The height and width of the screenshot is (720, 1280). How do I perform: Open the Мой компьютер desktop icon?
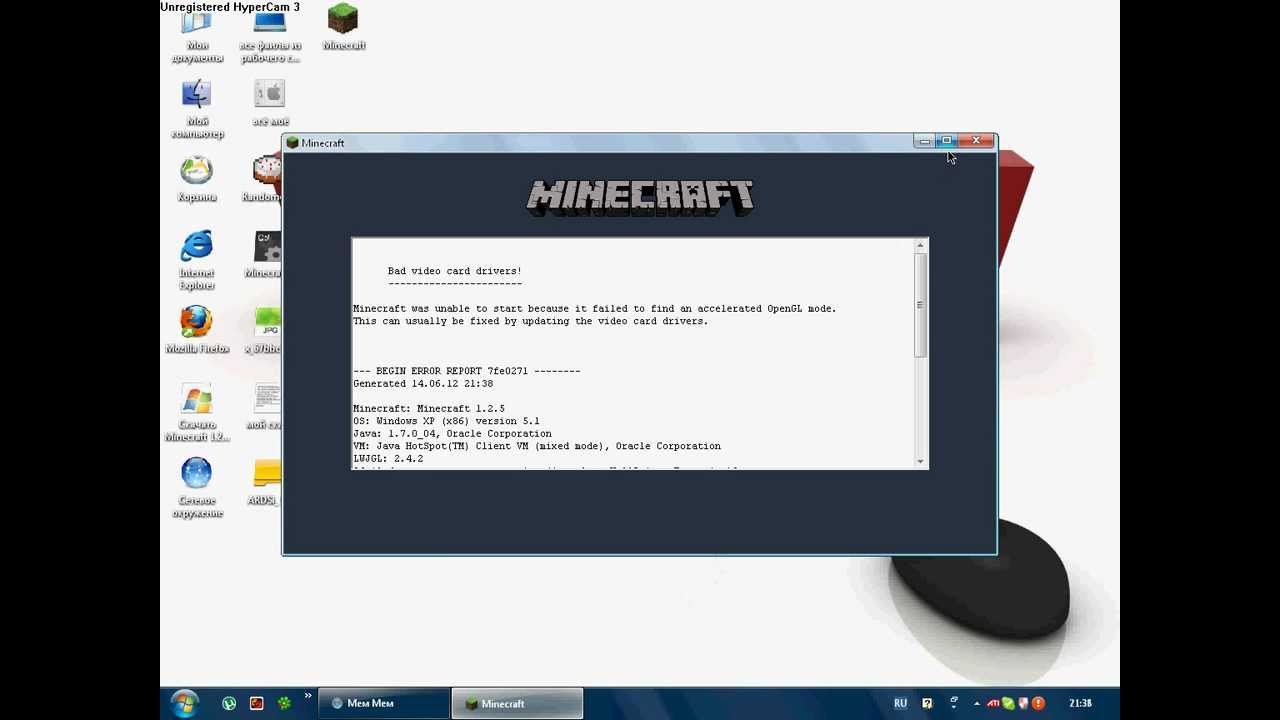click(197, 110)
